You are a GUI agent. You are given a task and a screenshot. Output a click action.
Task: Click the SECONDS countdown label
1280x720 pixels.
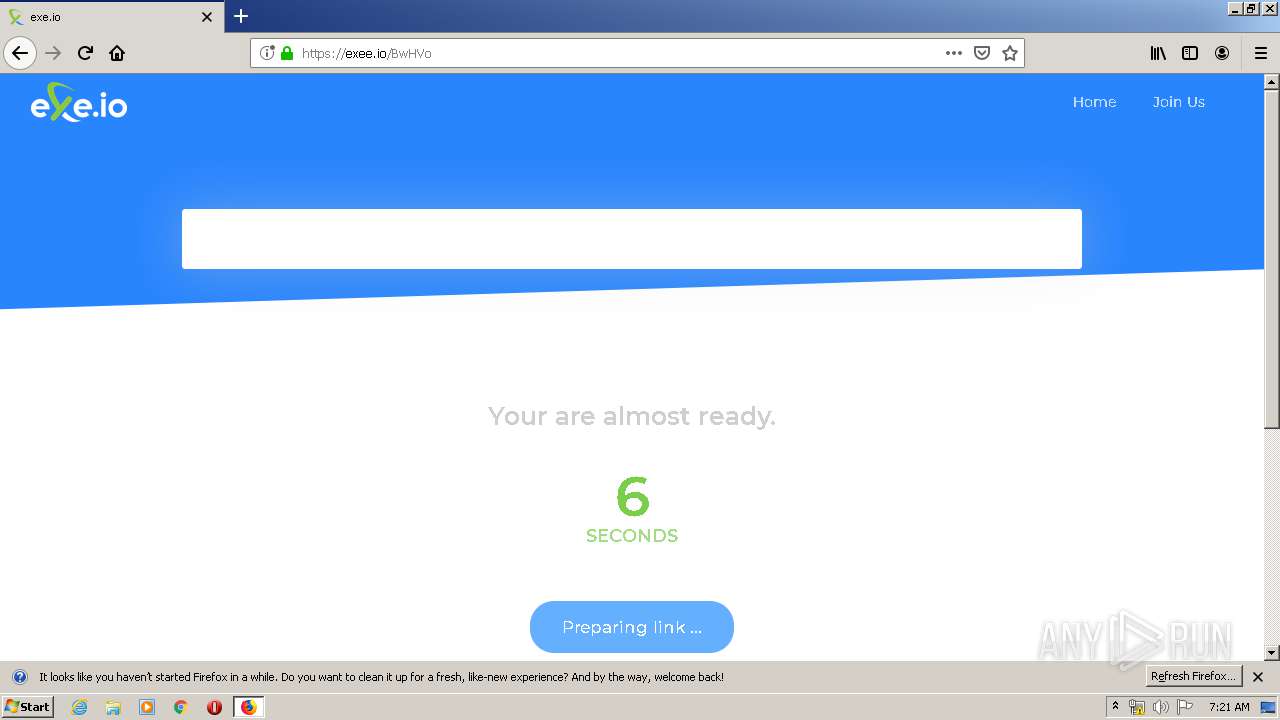tap(632, 536)
